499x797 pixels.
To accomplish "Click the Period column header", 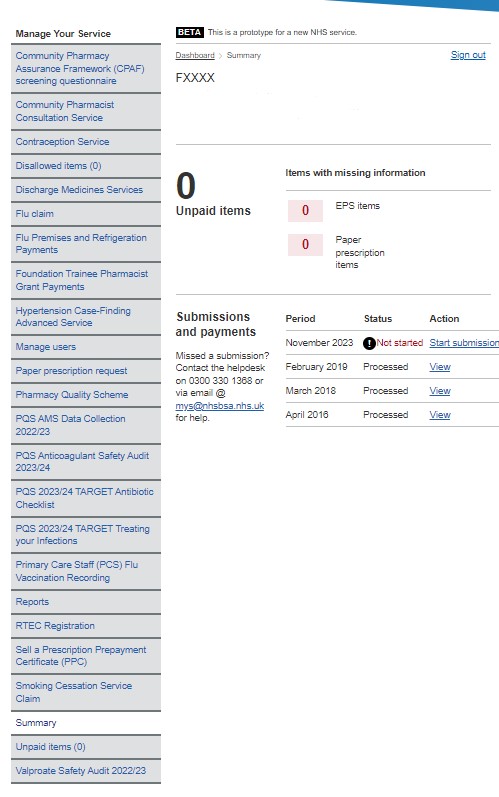I will tap(300, 319).
